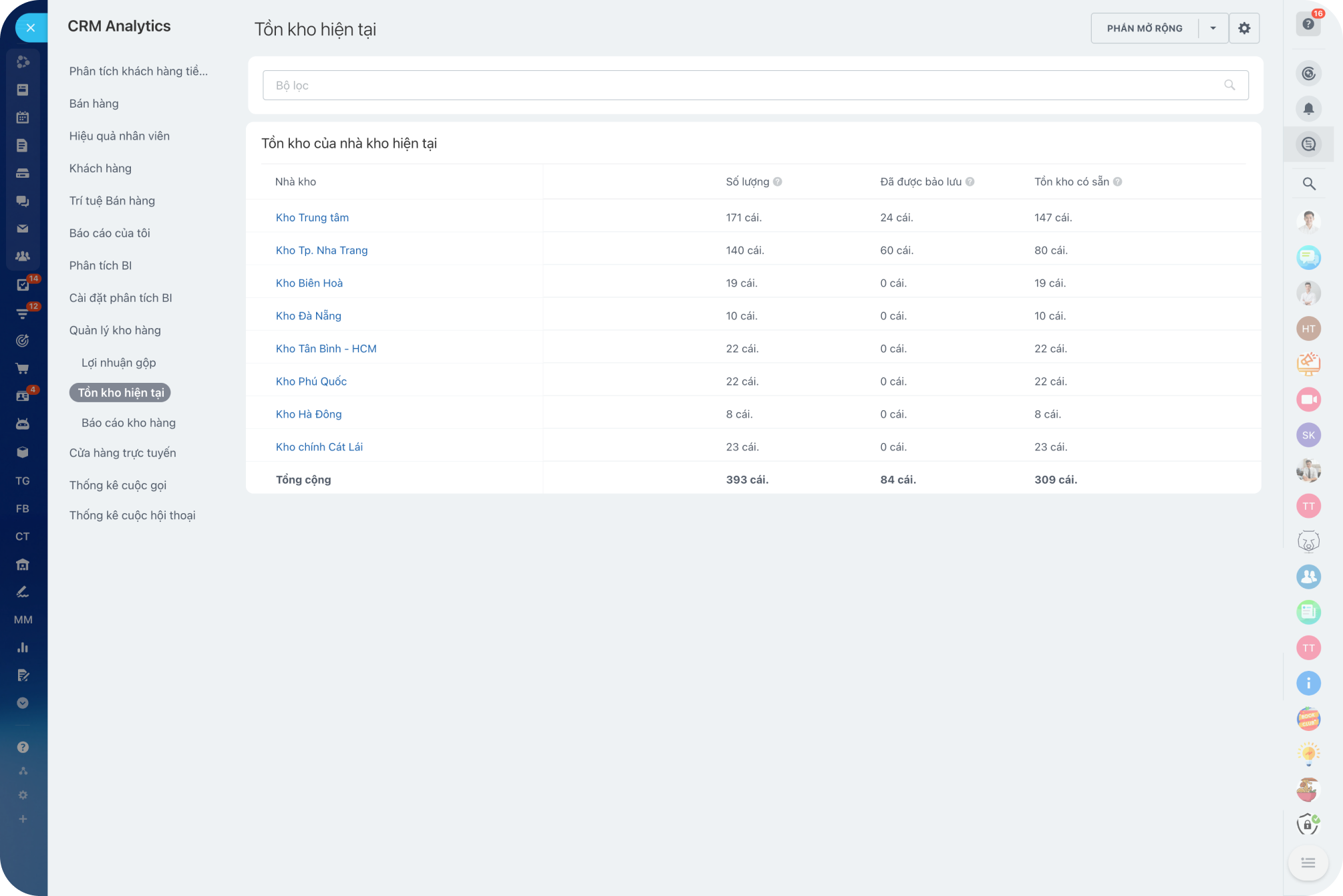Click help icon next to Tồn kho có sẵn
The width and height of the screenshot is (1343, 896).
tap(1117, 182)
